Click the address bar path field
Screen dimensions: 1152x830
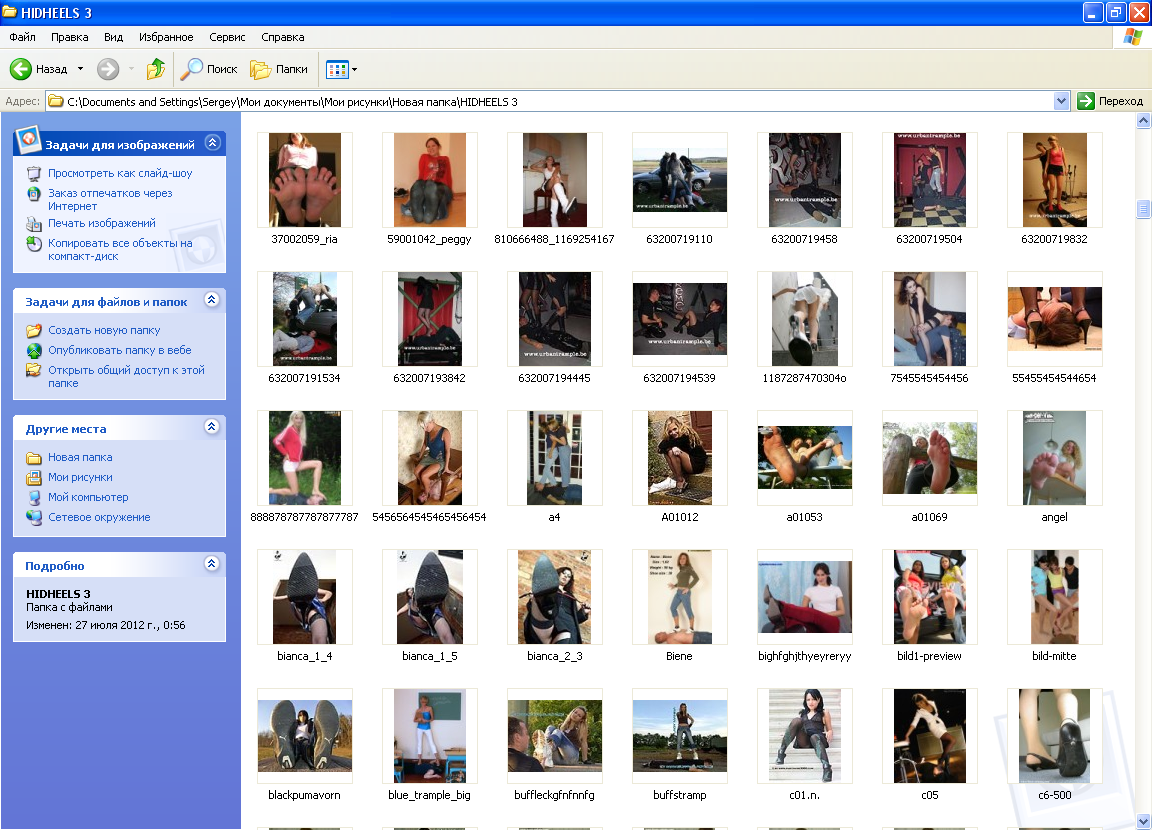tap(558, 101)
